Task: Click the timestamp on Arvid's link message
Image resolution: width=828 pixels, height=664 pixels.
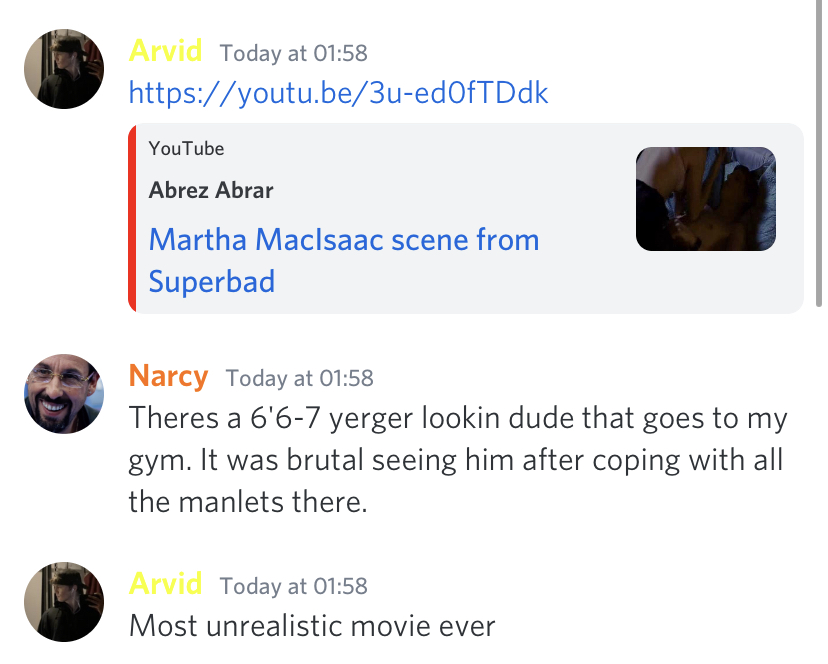Action: click(x=293, y=52)
